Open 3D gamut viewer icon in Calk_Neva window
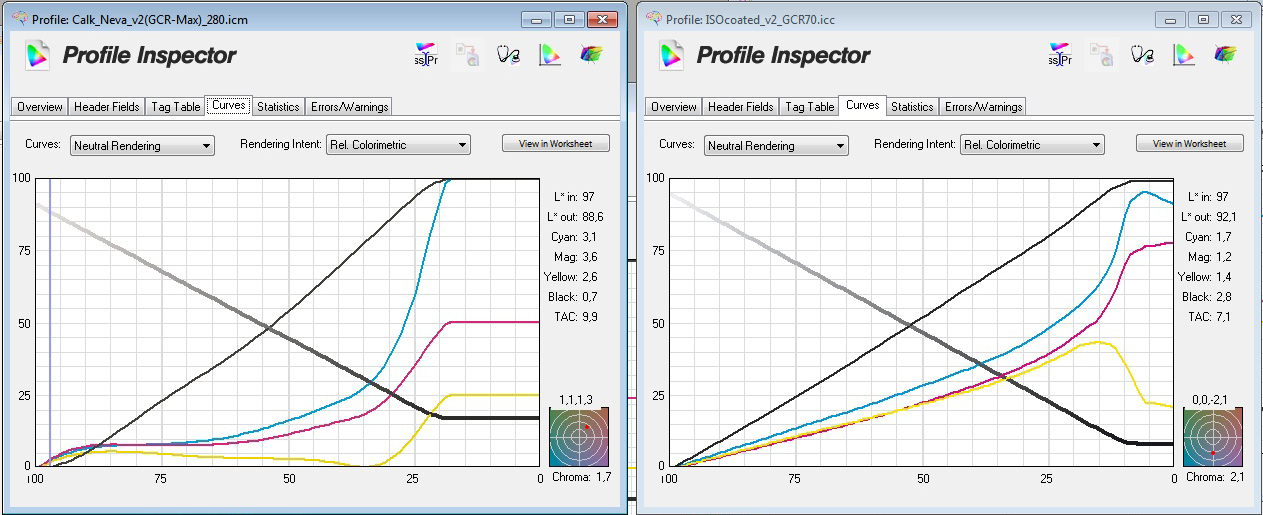 [592, 55]
